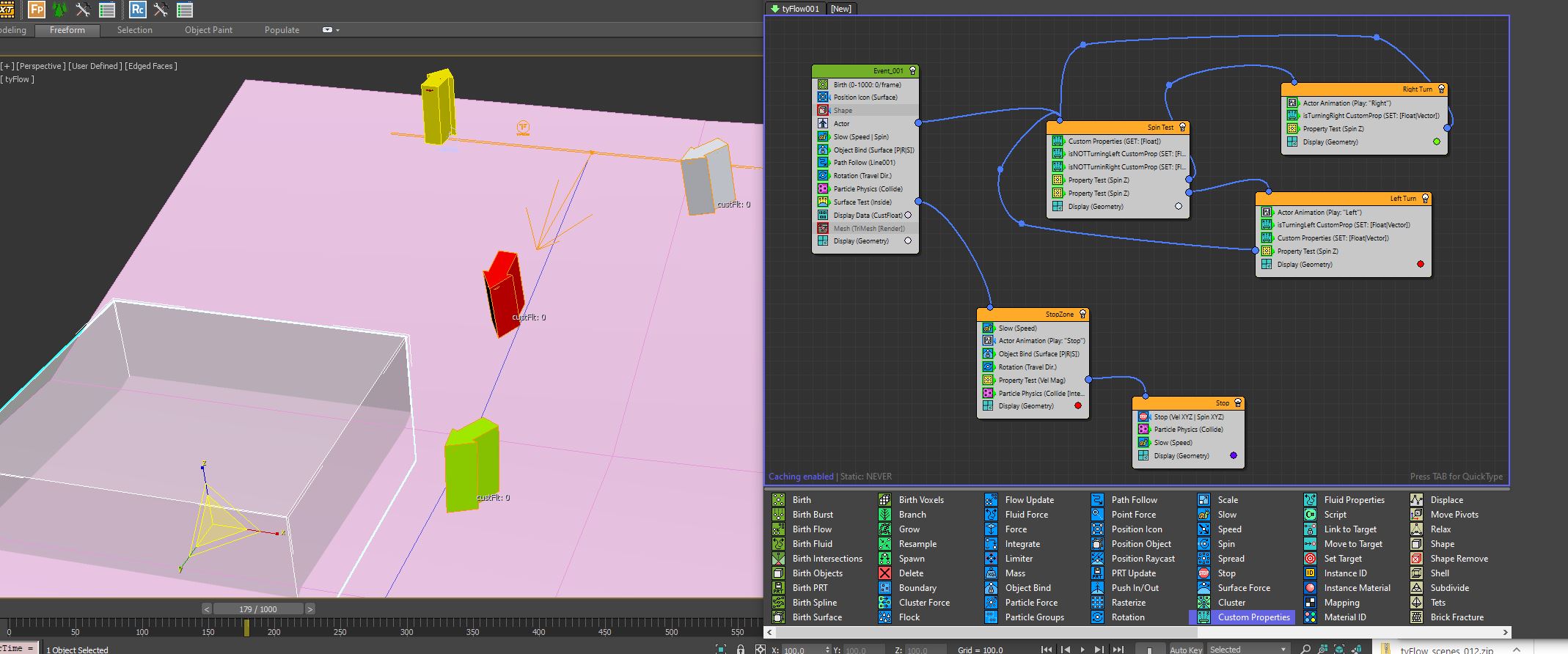Pick the Surface Force operator
1568x654 pixels.
1244,587
